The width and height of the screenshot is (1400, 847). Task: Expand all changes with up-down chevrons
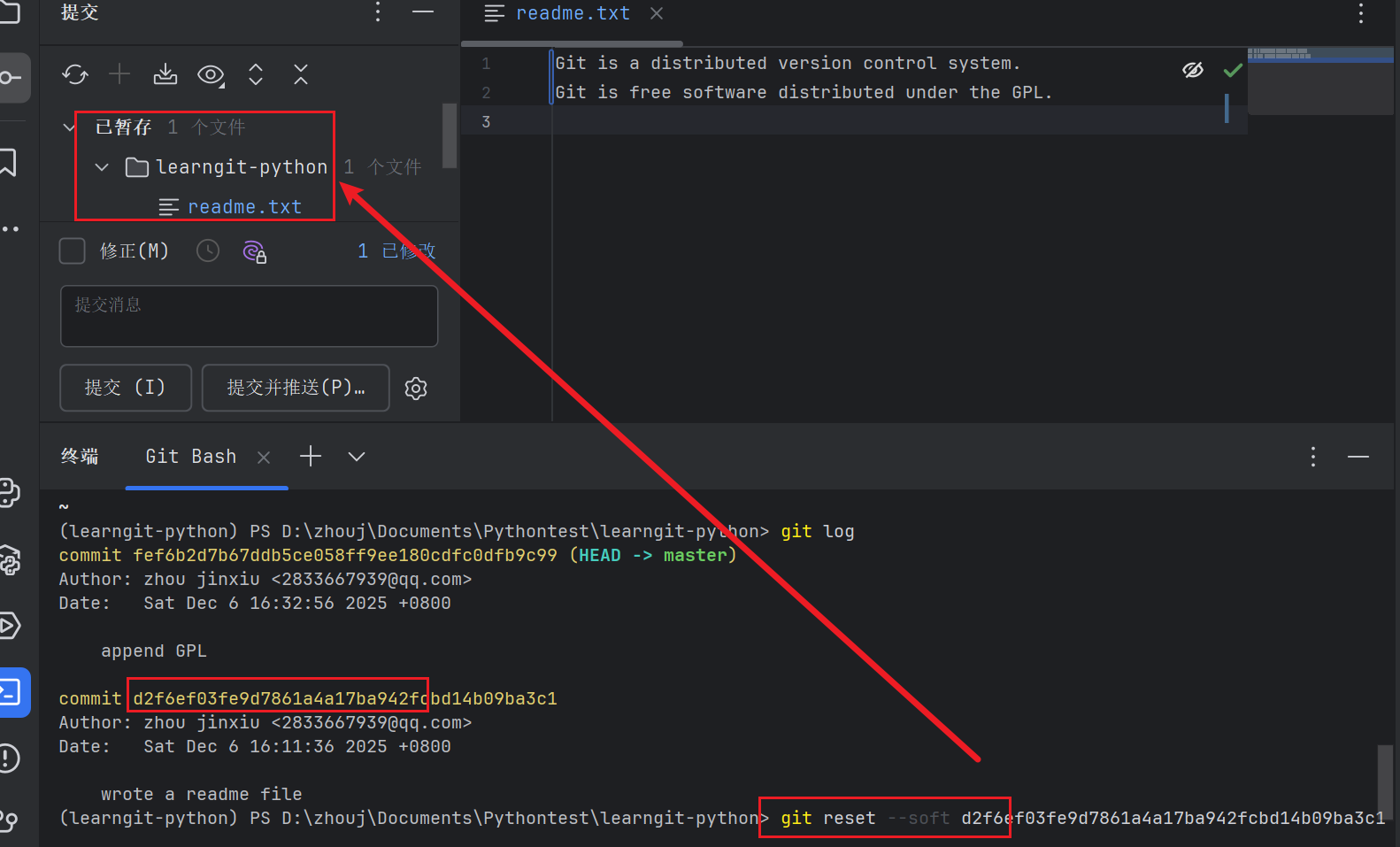(x=256, y=74)
